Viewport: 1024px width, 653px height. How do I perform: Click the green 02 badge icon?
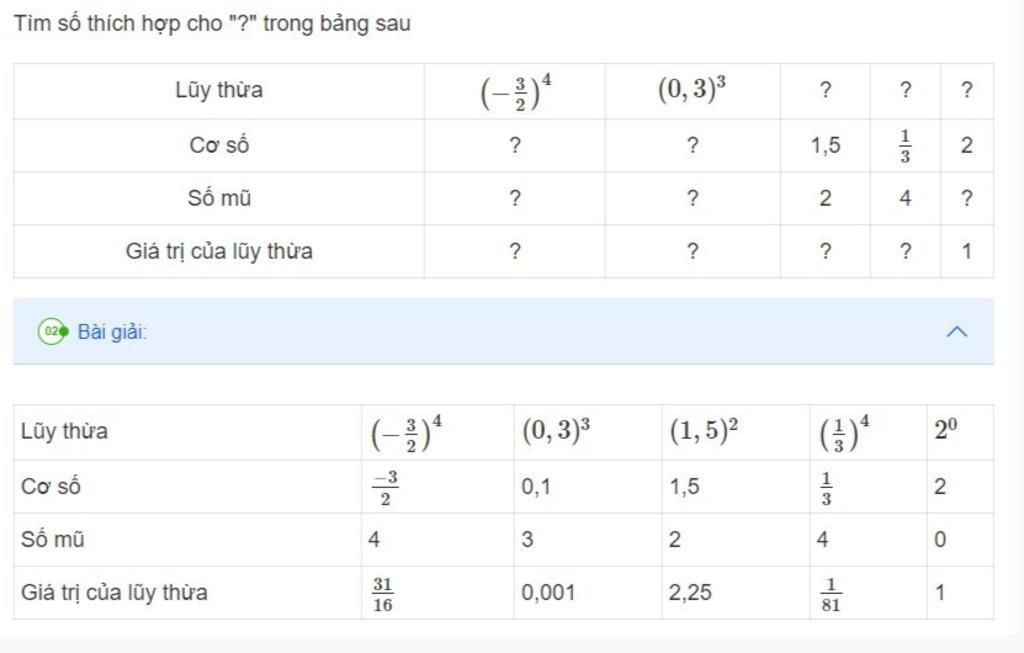coord(52,332)
